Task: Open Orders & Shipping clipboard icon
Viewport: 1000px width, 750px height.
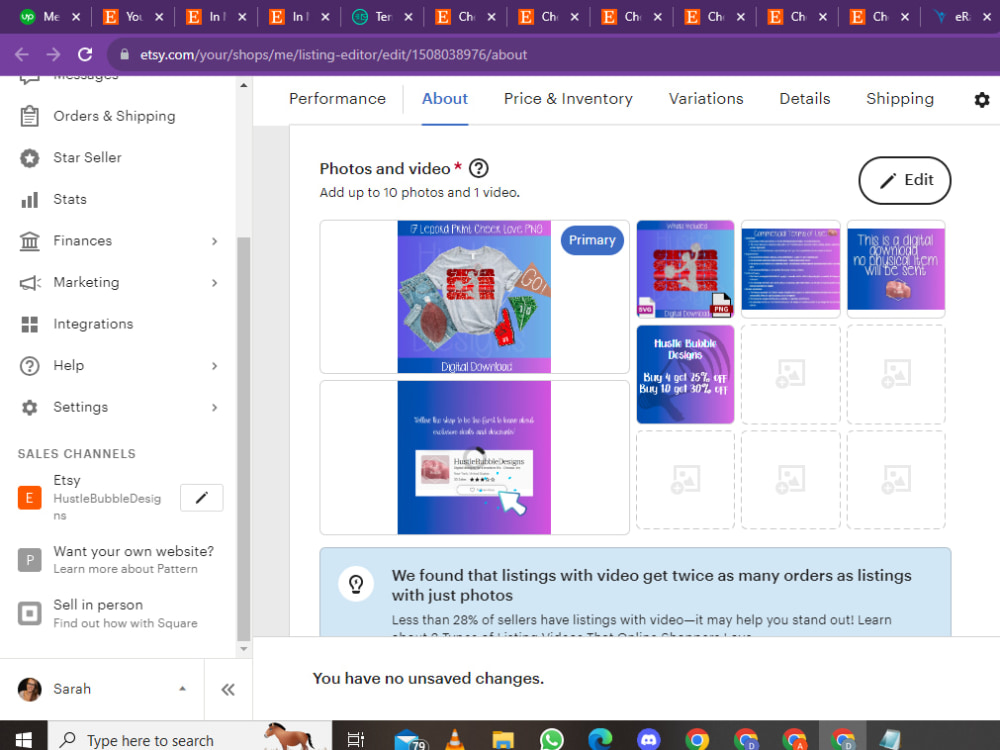Action: pos(29,116)
